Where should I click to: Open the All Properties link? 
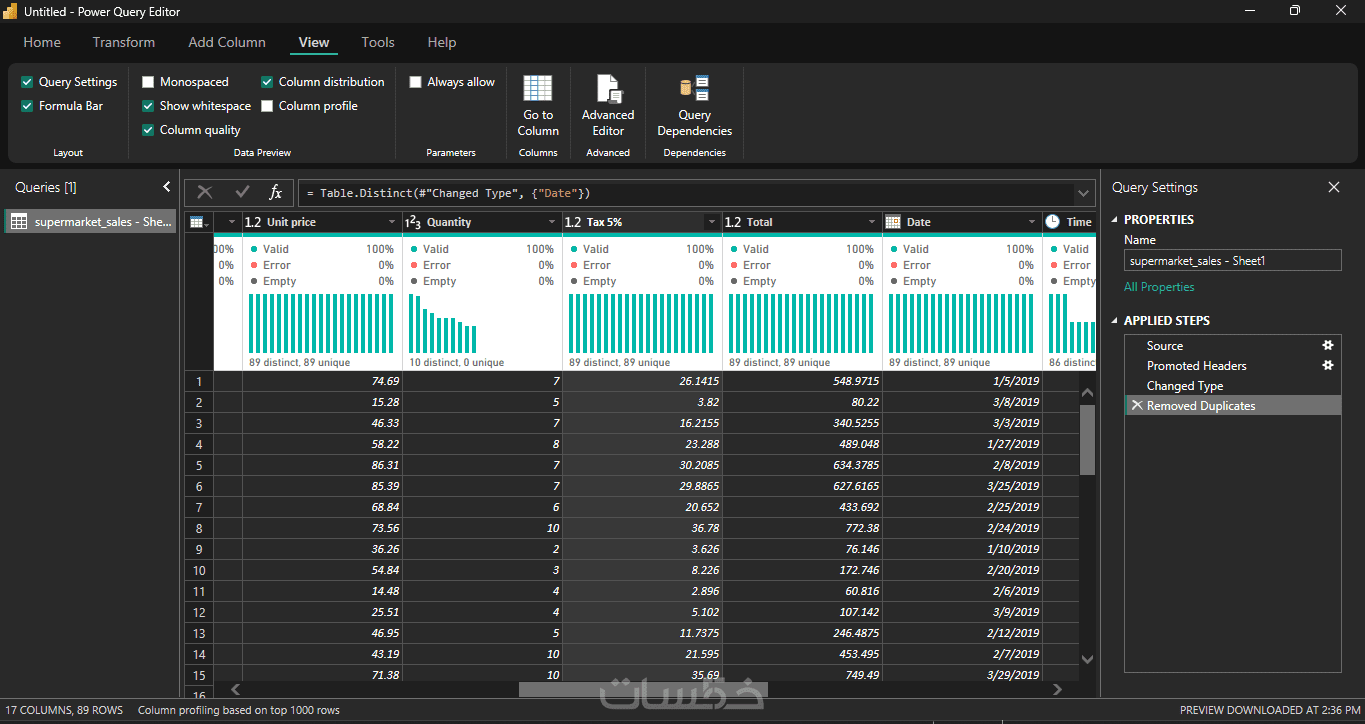(1159, 287)
